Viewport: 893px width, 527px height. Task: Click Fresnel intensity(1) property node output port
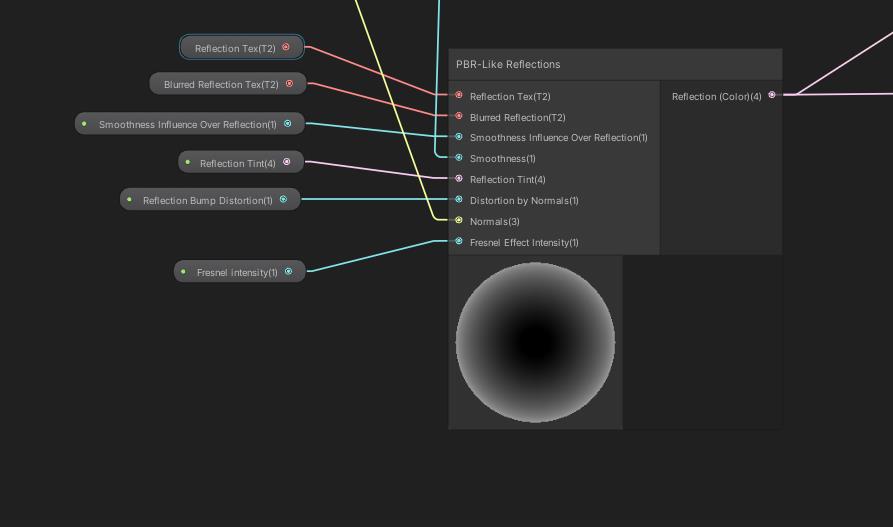coord(288,272)
